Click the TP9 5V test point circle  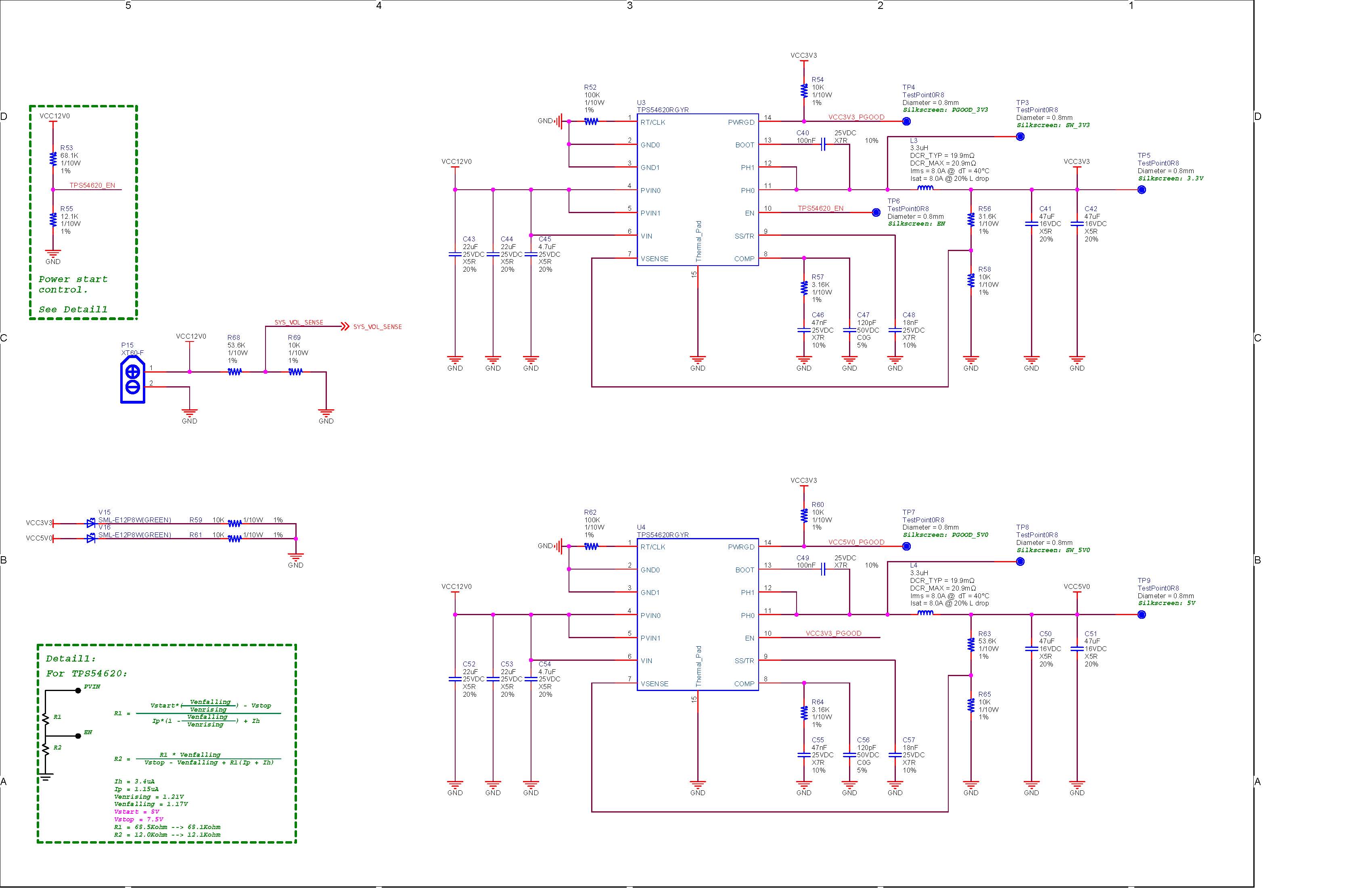1142,615
